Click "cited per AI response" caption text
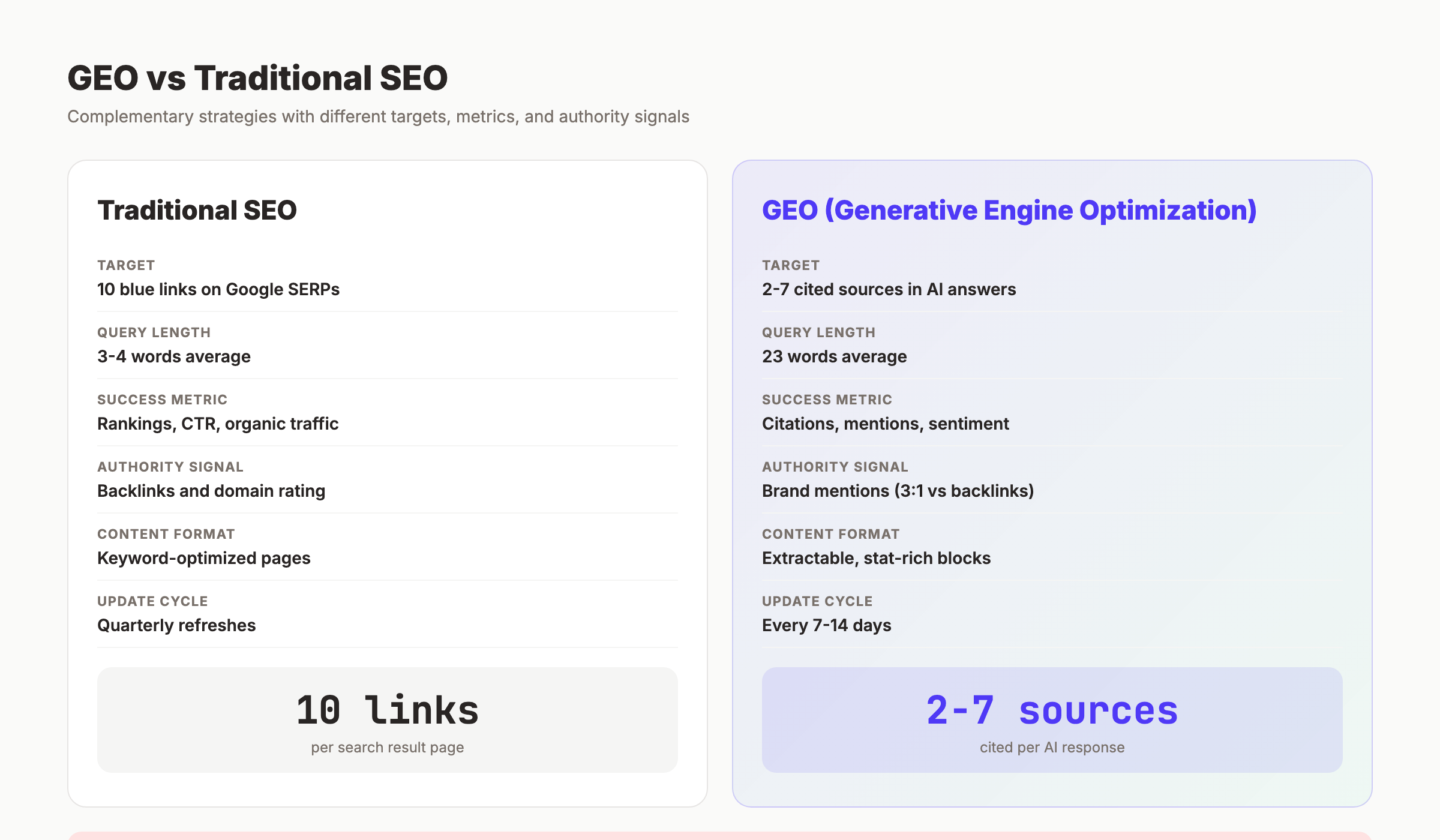Image resolution: width=1440 pixels, height=840 pixels. [x=1052, y=747]
